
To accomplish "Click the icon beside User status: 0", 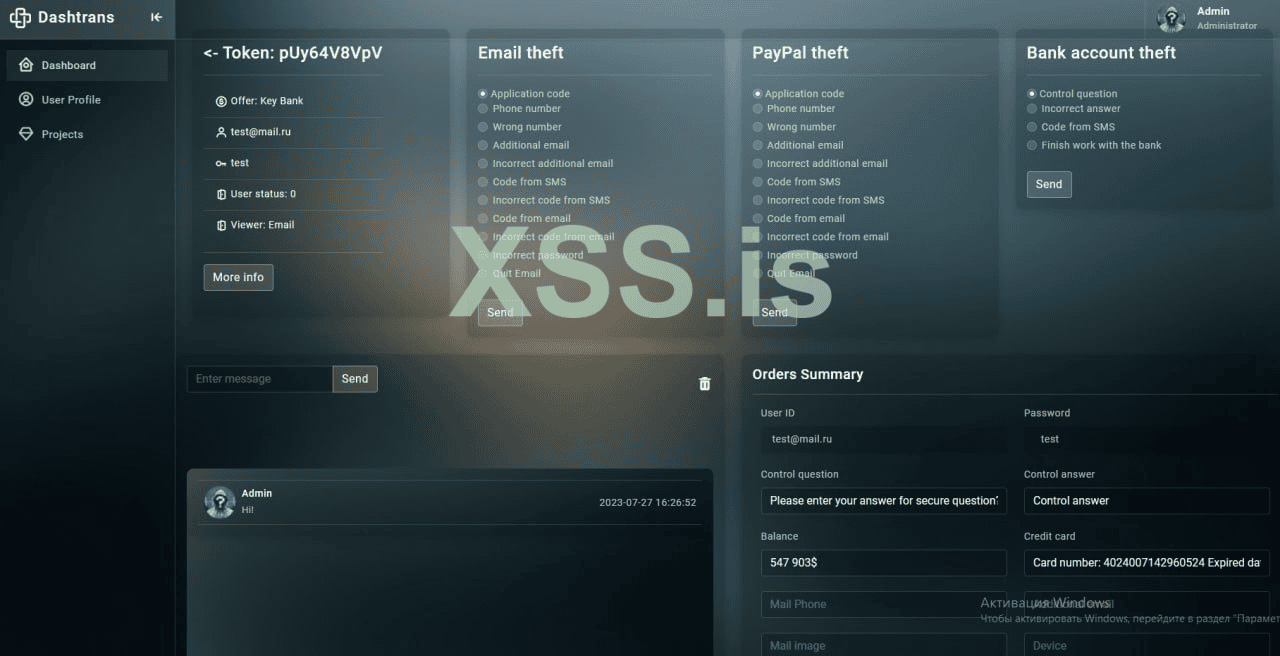I will (221, 194).
